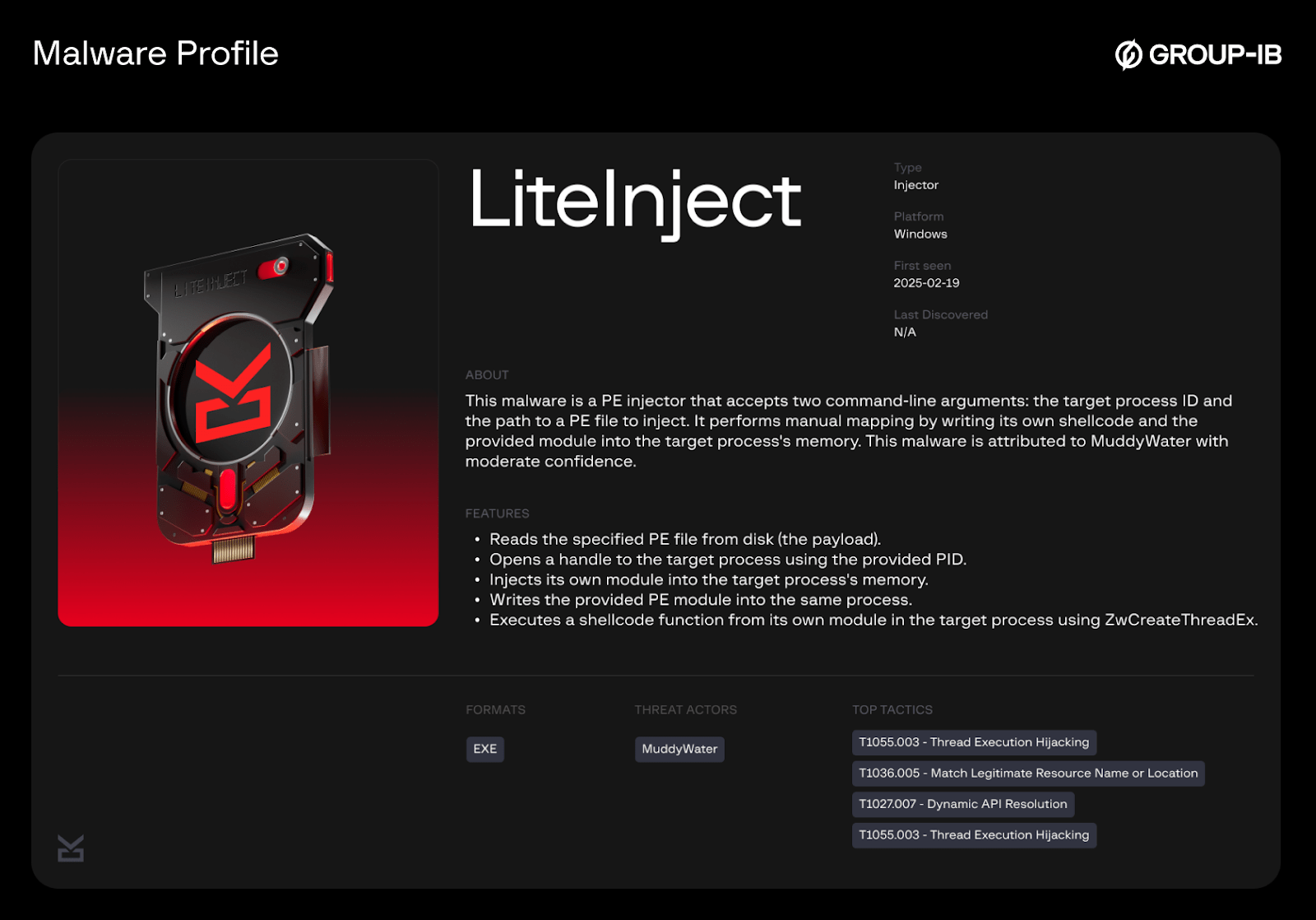
Task: Click the LiteInject malware name heading
Action: click(x=634, y=200)
